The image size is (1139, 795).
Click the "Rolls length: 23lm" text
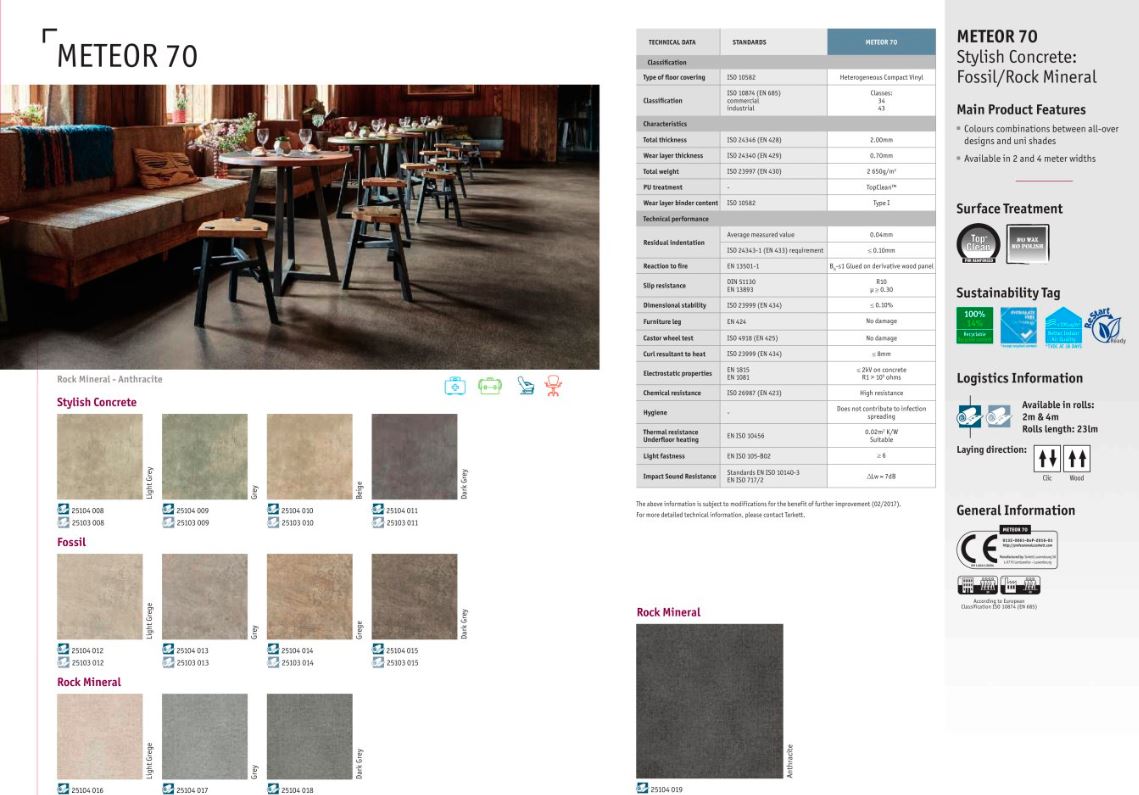(x=1060, y=429)
